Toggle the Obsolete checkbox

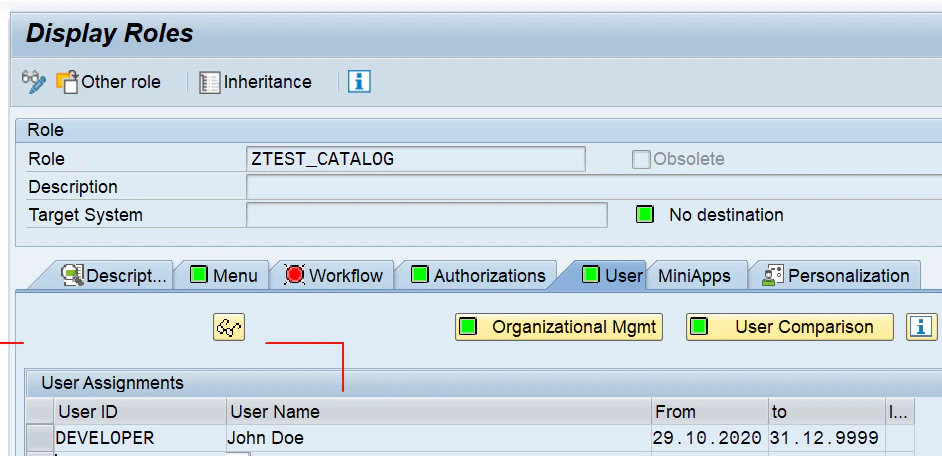click(x=640, y=159)
